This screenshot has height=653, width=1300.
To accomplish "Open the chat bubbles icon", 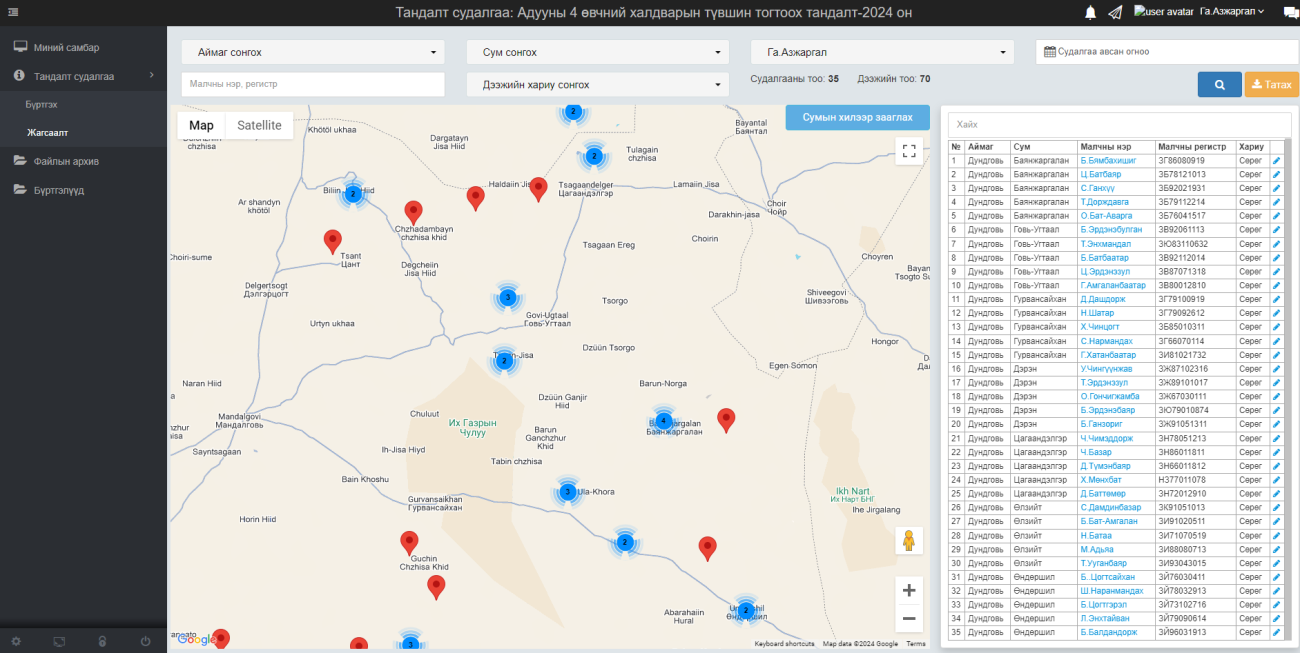I will tap(1289, 12).
